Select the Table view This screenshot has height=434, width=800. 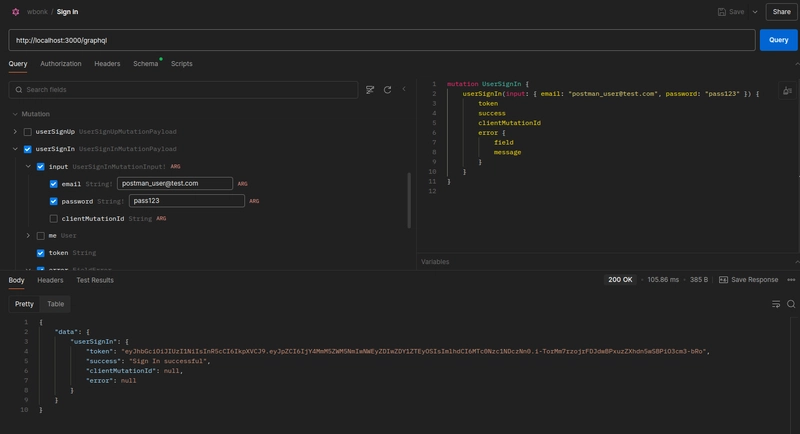point(56,304)
